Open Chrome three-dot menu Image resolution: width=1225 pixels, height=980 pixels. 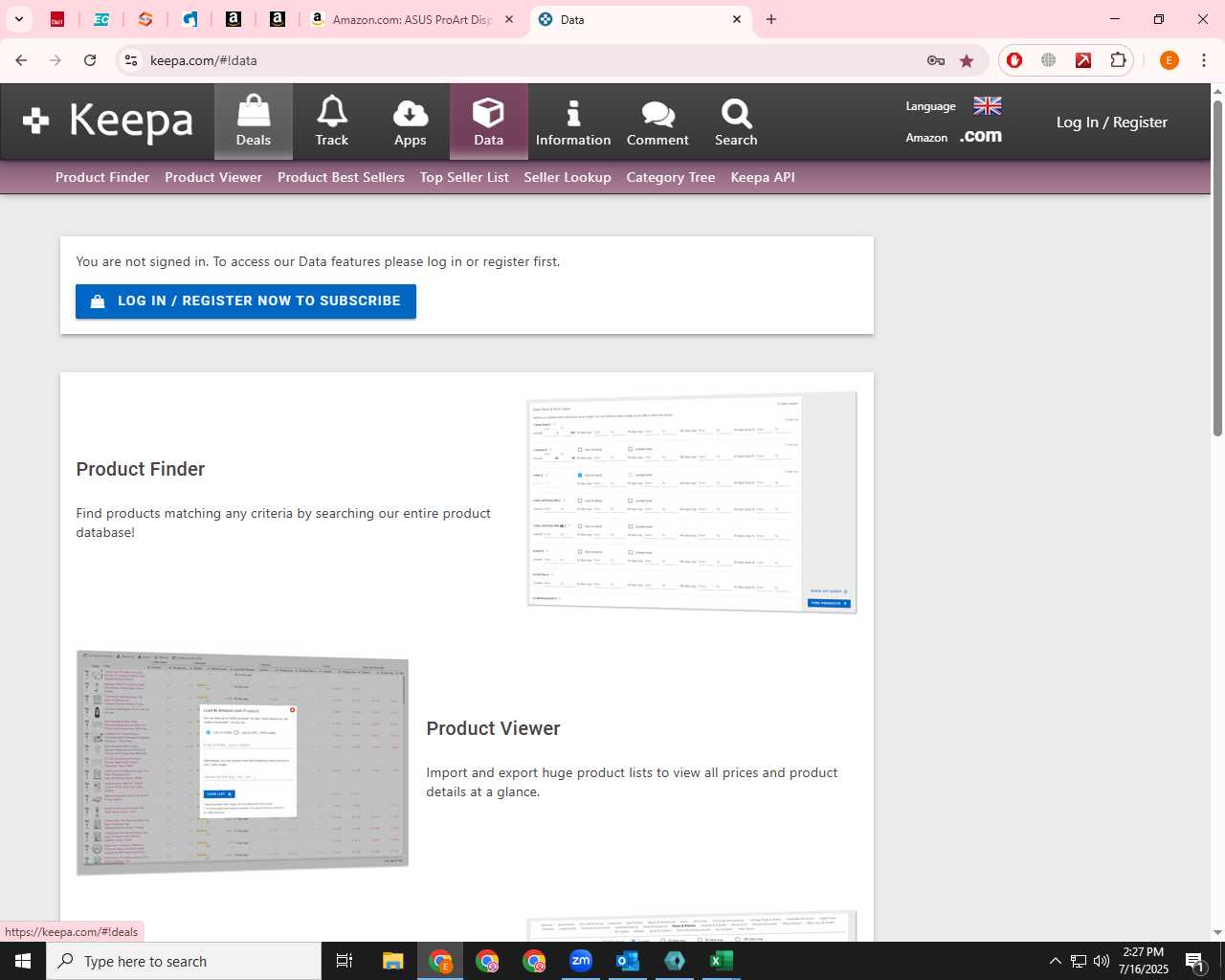click(1204, 60)
